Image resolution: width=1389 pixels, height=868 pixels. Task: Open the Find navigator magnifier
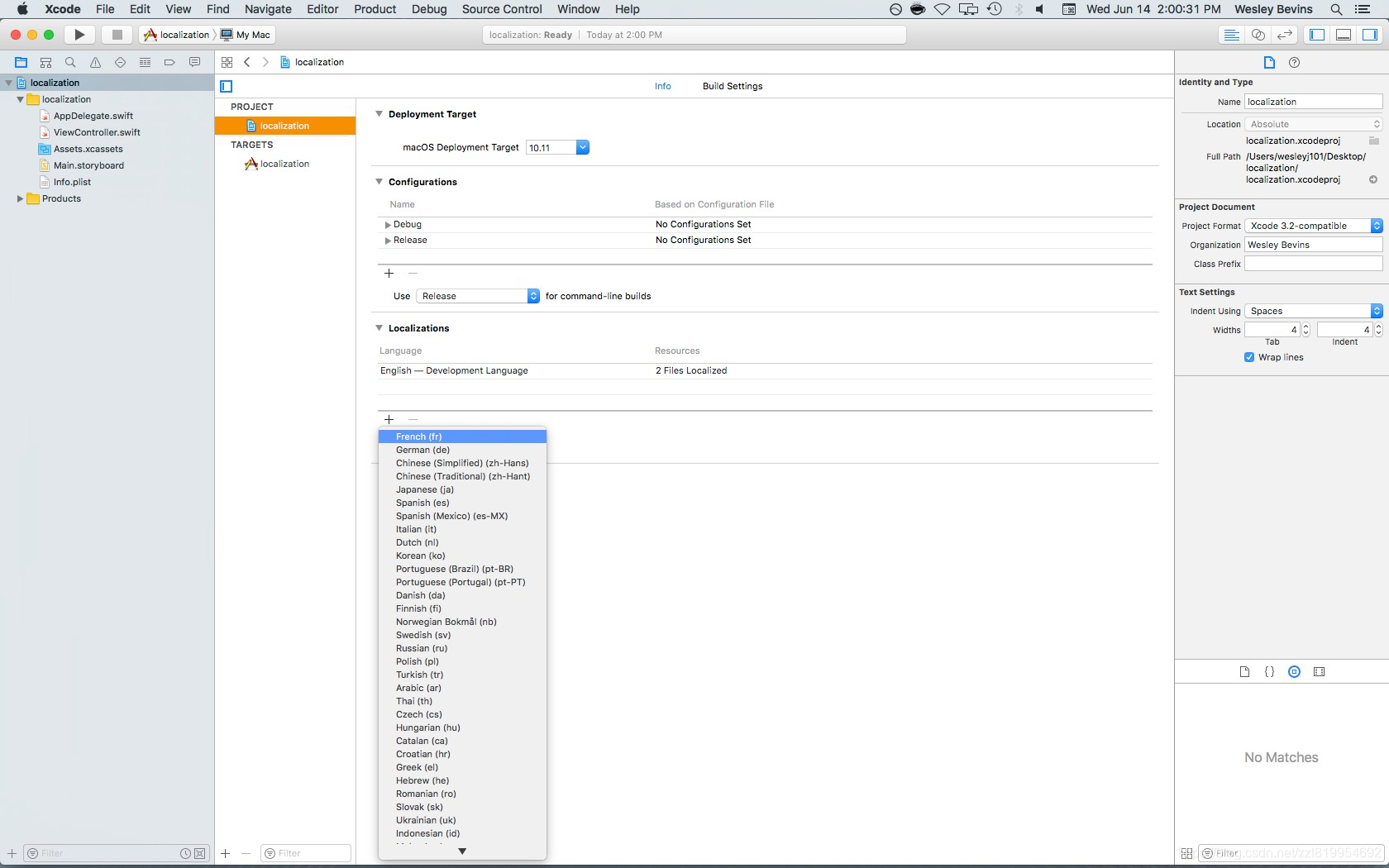[x=71, y=62]
